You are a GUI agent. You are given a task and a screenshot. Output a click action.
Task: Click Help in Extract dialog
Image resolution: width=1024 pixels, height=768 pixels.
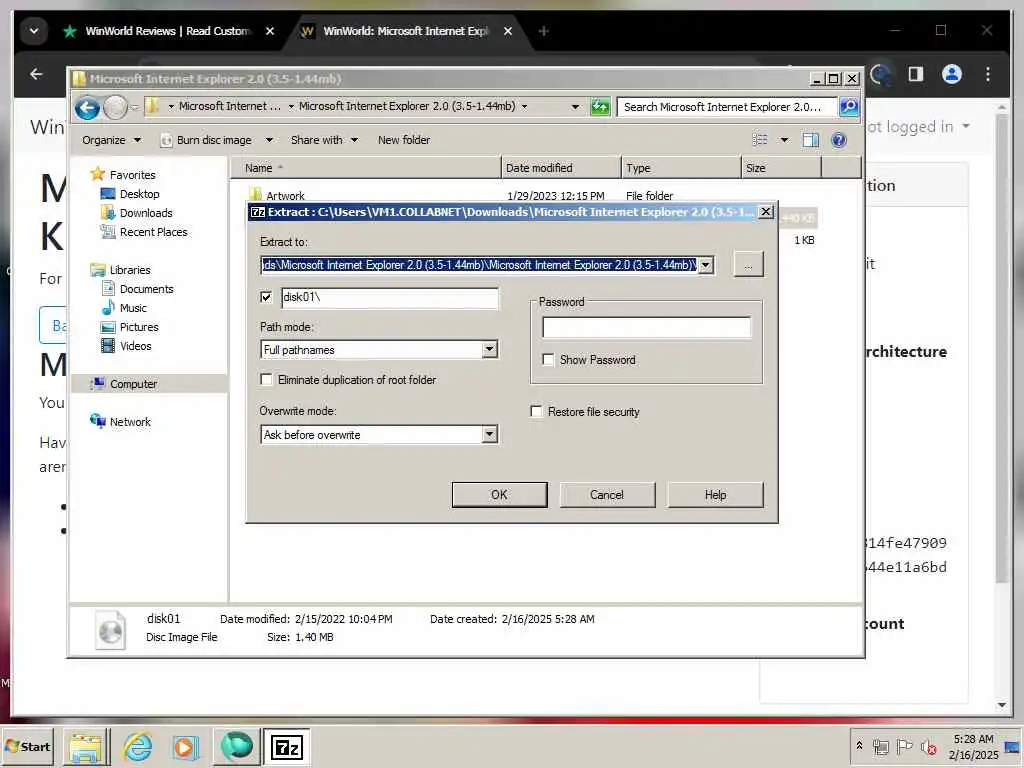(715, 494)
